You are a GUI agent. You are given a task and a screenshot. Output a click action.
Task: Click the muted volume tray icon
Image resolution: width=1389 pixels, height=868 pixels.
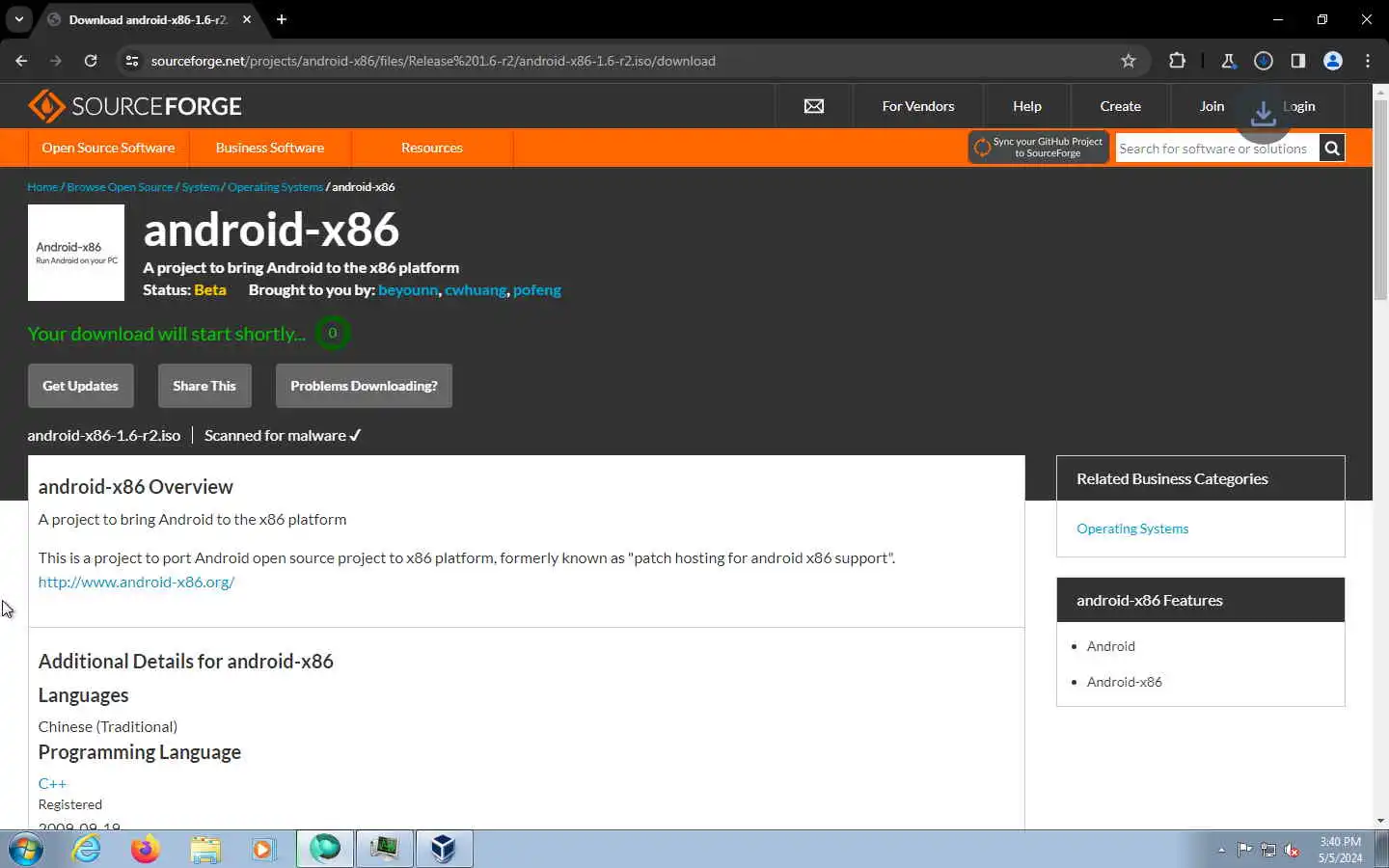click(1293, 850)
